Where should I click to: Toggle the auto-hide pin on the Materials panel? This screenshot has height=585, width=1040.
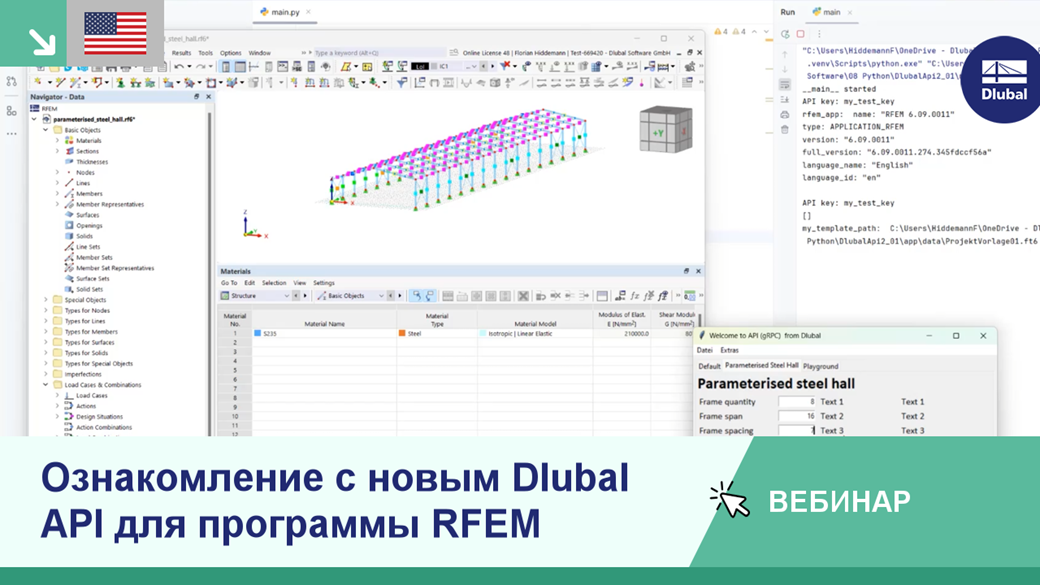click(687, 272)
